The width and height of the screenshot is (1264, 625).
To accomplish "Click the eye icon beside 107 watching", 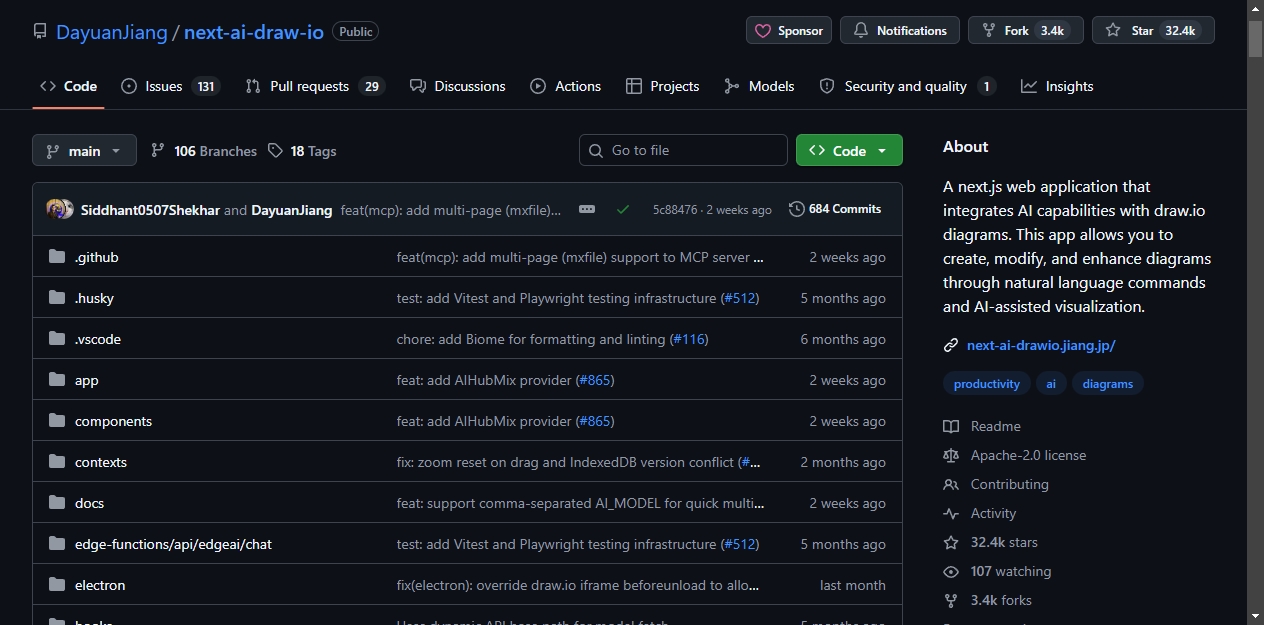I will pos(951,572).
